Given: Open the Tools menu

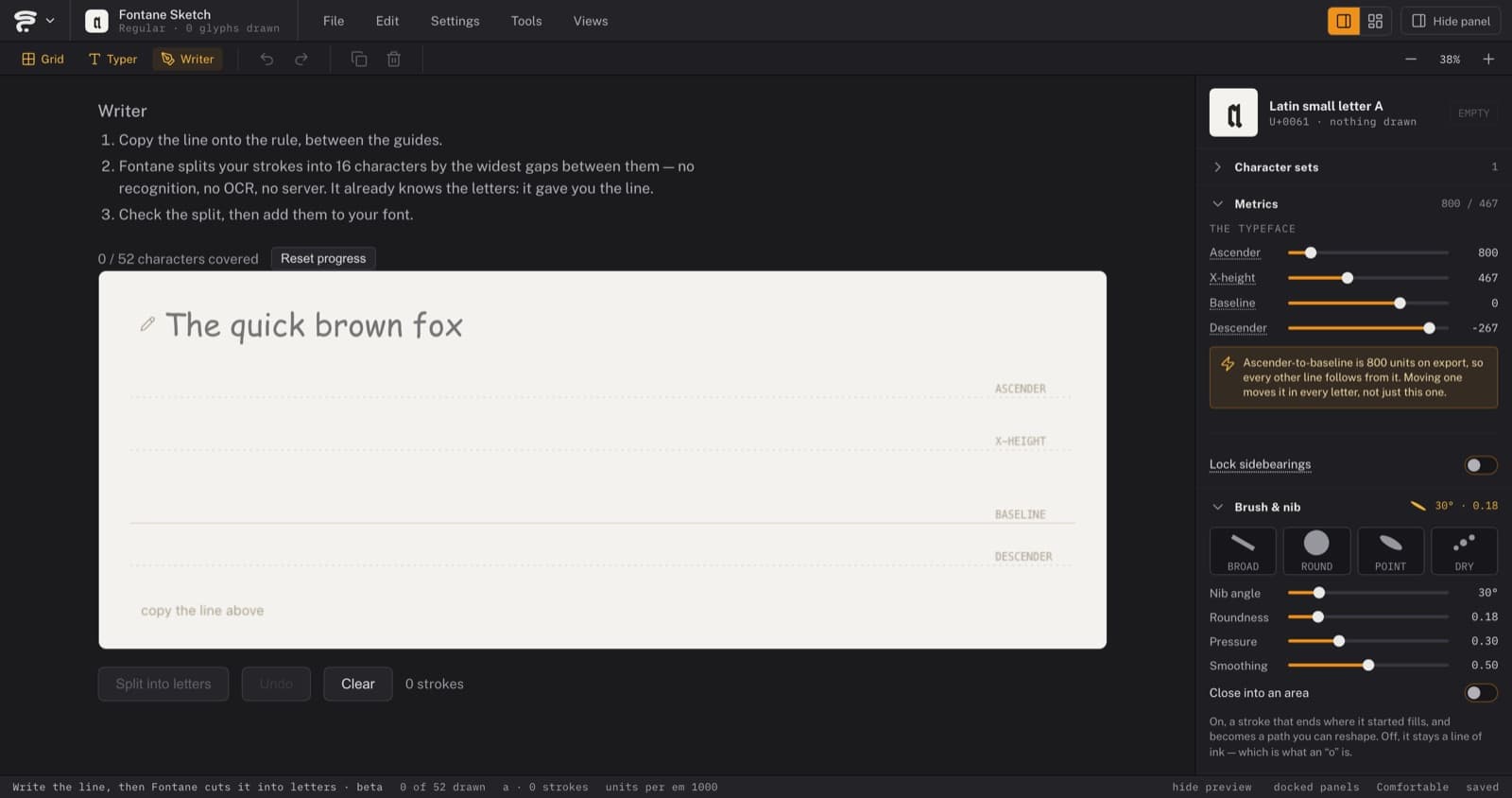Looking at the screenshot, I should (526, 21).
